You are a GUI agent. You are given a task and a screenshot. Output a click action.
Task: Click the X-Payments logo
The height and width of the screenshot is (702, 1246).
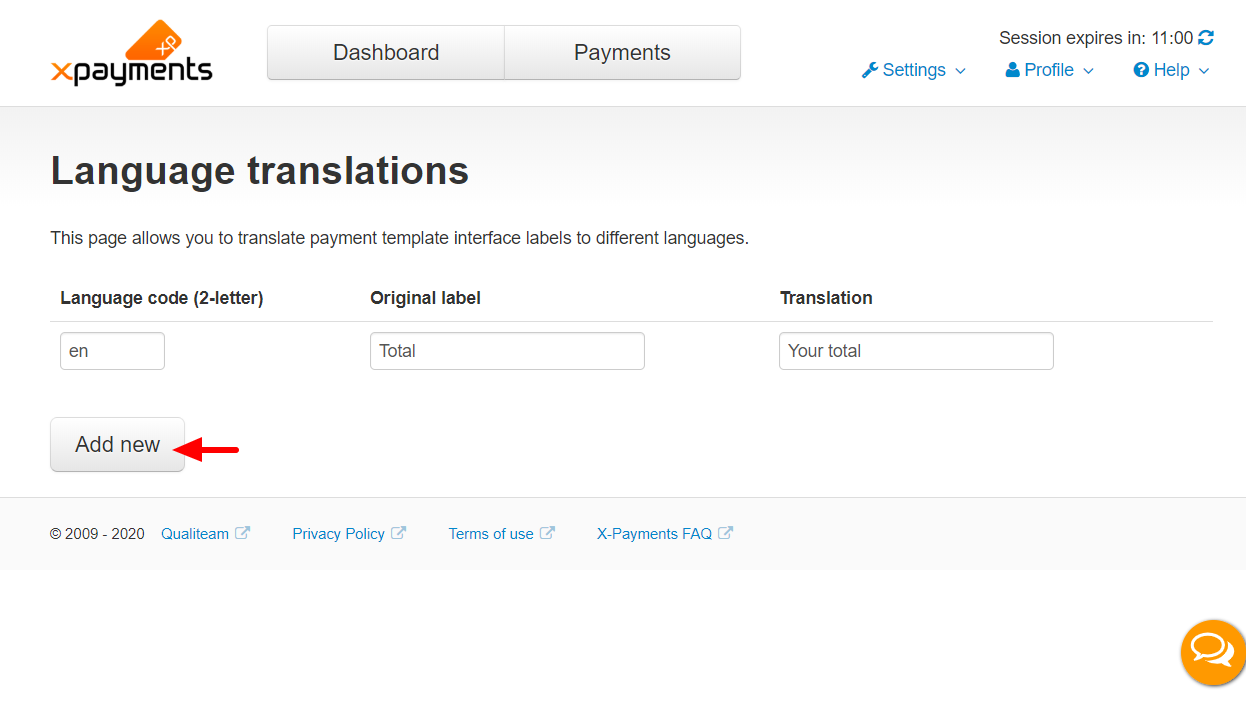coord(131,53)
